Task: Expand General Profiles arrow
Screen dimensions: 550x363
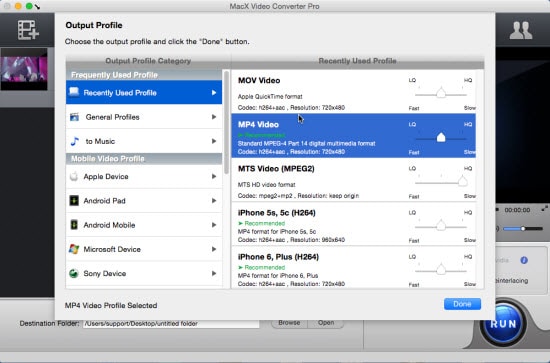Action: click(214, 117)
